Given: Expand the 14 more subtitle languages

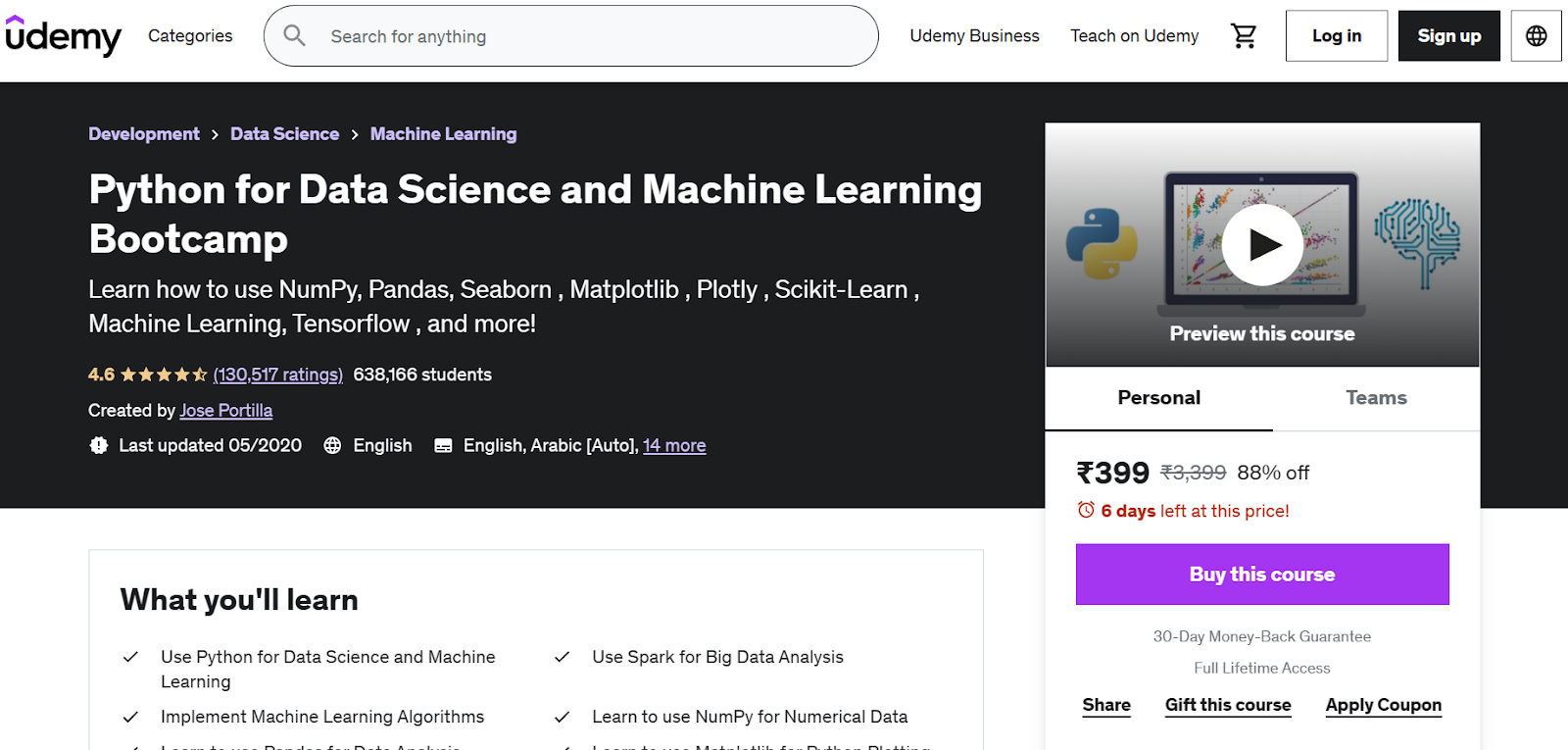Looking at the screenshot, I should pos(674,446).
